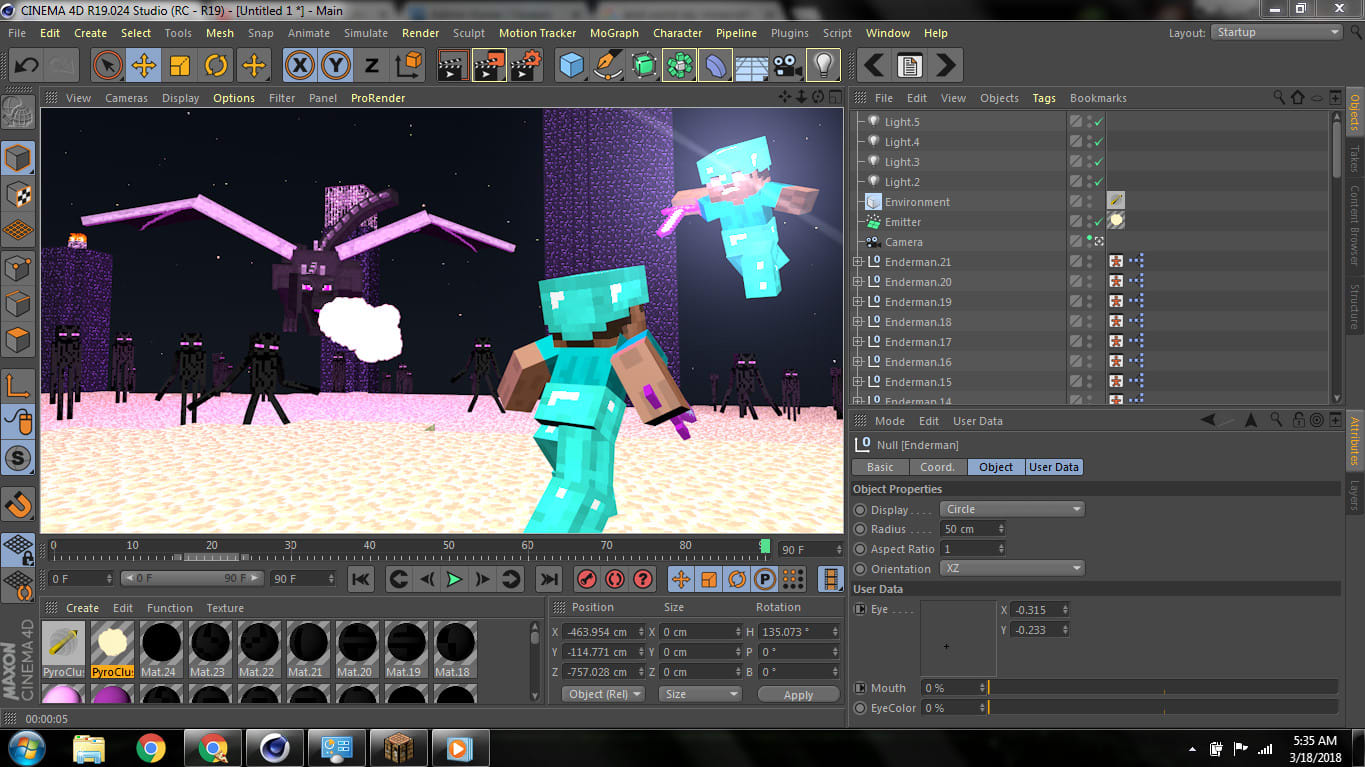
Task: Select the Rotate tool
Action: click(216, 65)
